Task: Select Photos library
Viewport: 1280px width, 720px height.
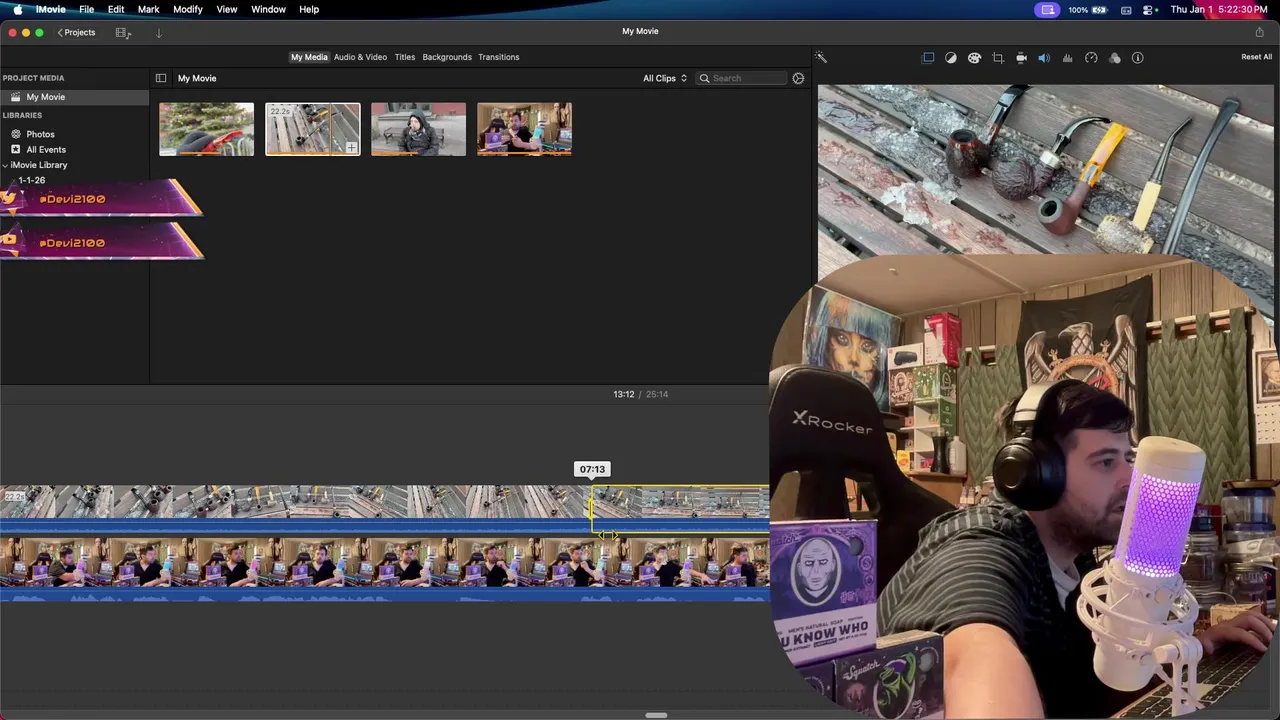Action: 40,134
